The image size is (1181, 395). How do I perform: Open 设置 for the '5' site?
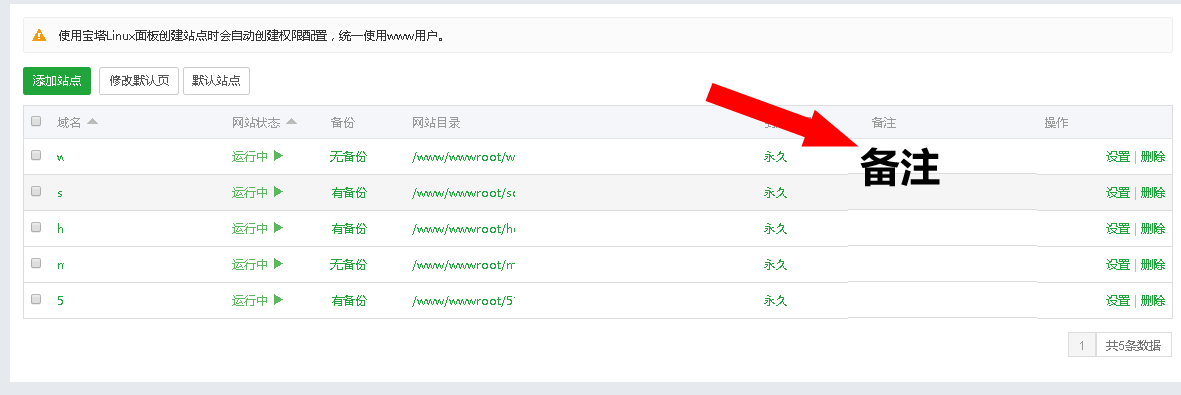click(1118, 300)
